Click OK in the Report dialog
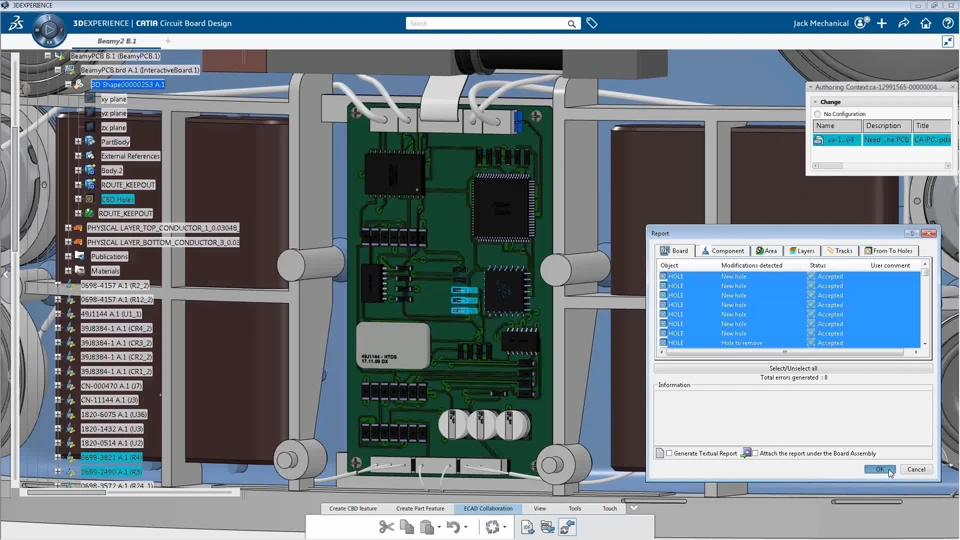This screenshot has height=540, width=960. pyautogui.click(x=880, y=470)
